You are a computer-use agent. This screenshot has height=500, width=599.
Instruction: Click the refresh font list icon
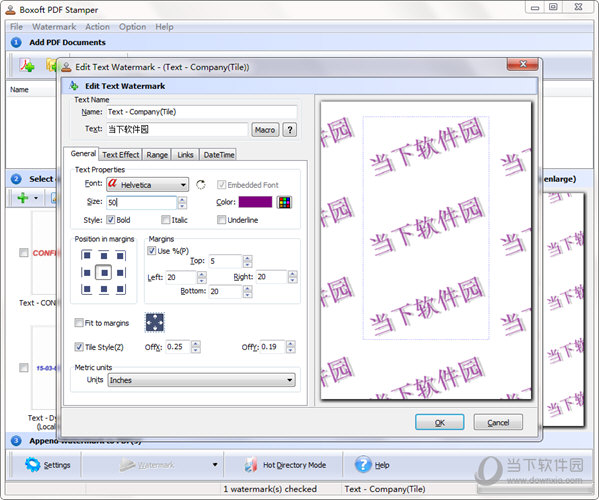201,185
